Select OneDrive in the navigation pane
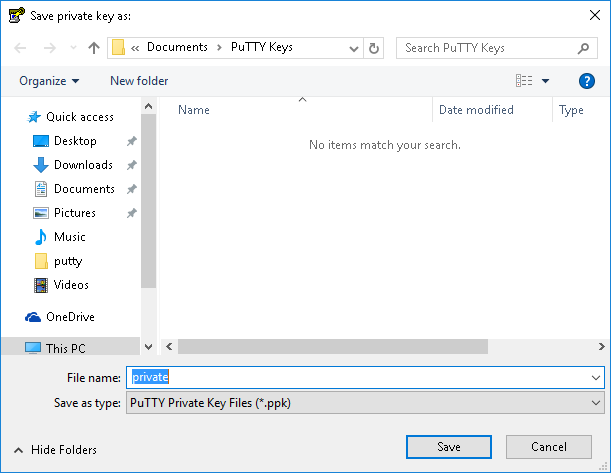Image resolution: width=611 pixels, height=473 pixels. coord(60,317)
